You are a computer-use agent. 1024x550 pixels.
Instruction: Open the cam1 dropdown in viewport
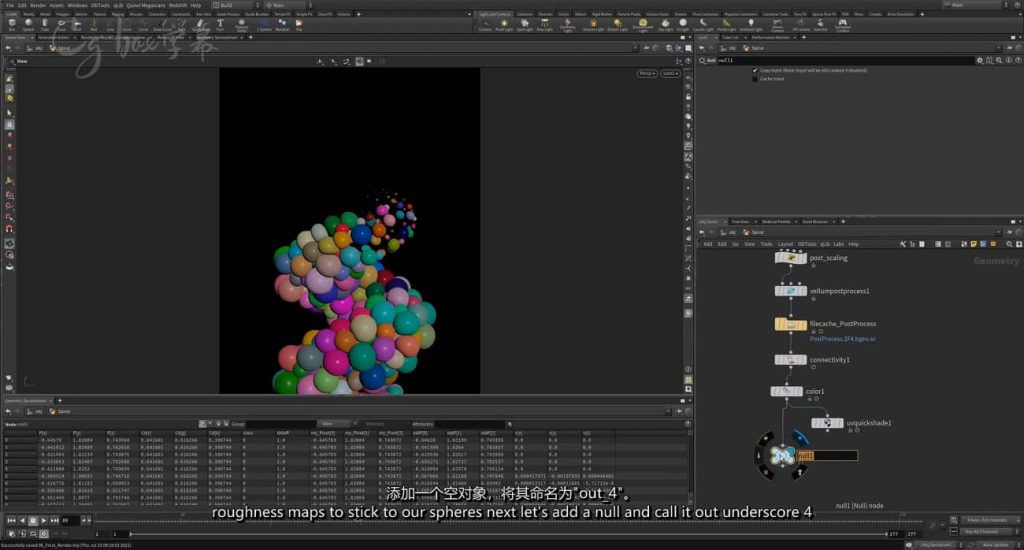[x=670, y=73]
